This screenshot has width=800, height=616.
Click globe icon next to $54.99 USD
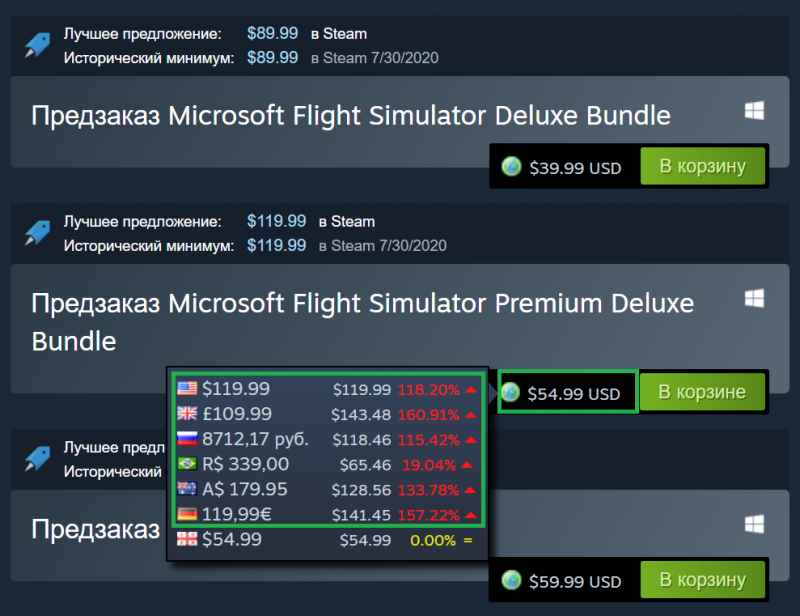(x=511, y=393)
